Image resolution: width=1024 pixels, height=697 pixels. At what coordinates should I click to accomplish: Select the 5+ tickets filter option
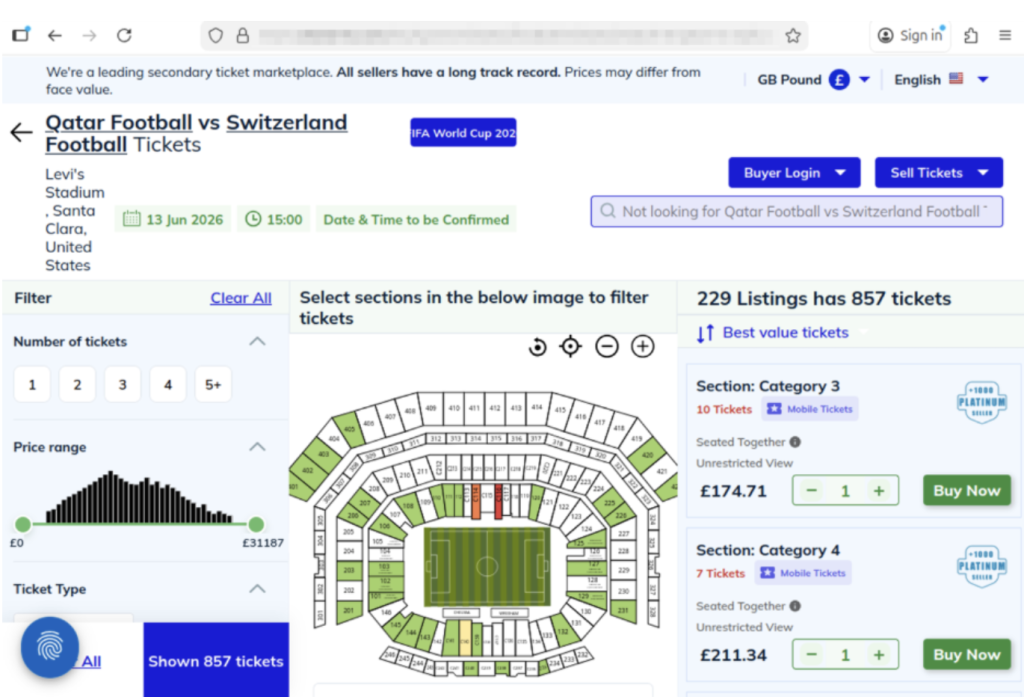point(213,384)
